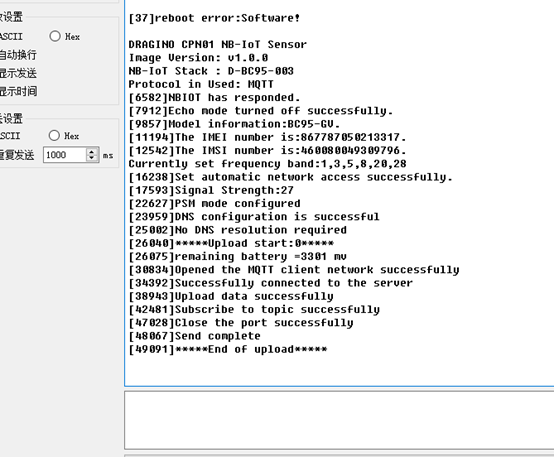Screen dimensions: 554x457
Task: Toggle the 显示时间 option label
Action: pos(18,91)
